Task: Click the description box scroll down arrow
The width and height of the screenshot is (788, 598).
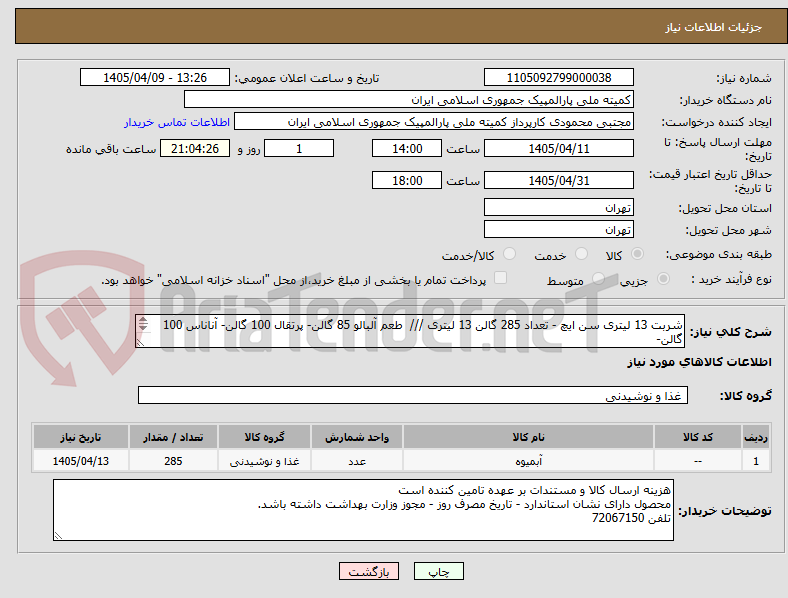Action: (143, 328)
